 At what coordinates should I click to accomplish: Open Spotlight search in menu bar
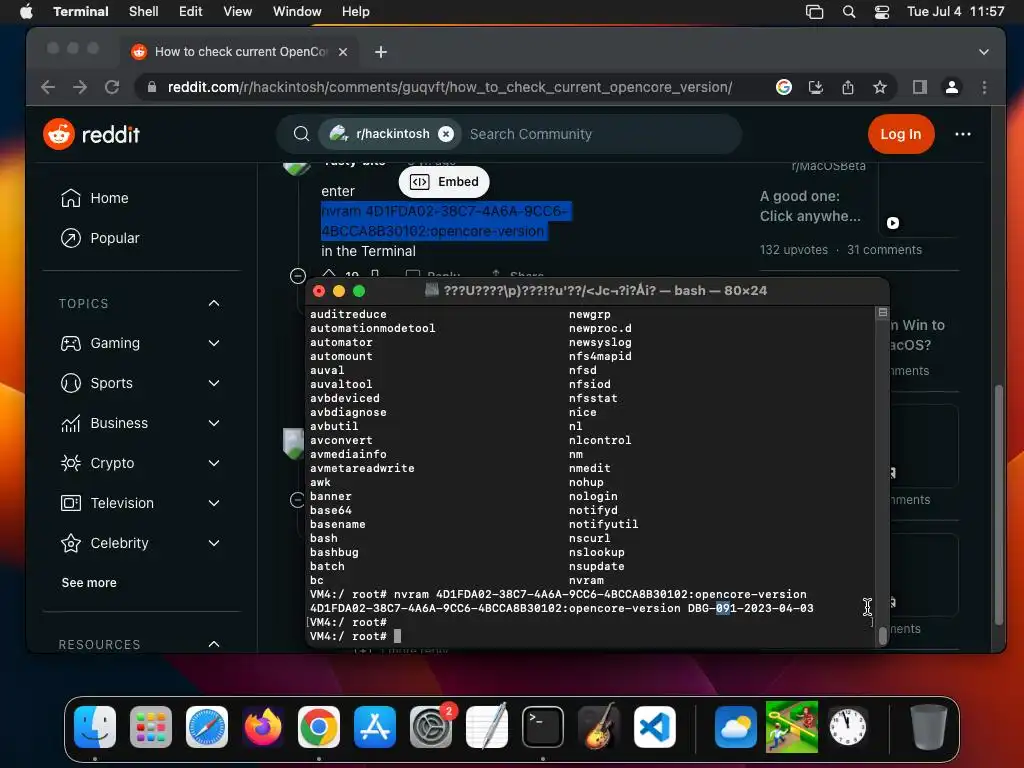click(x=849, y=12)
